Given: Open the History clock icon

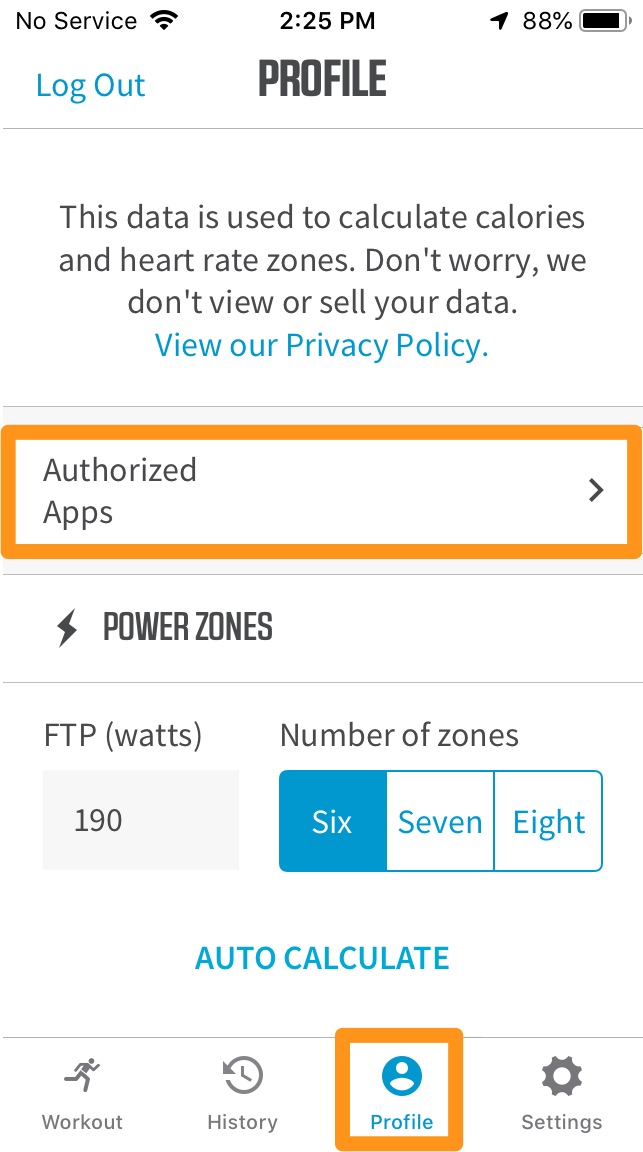Looking at the screenshot, I should (242, 1076).
